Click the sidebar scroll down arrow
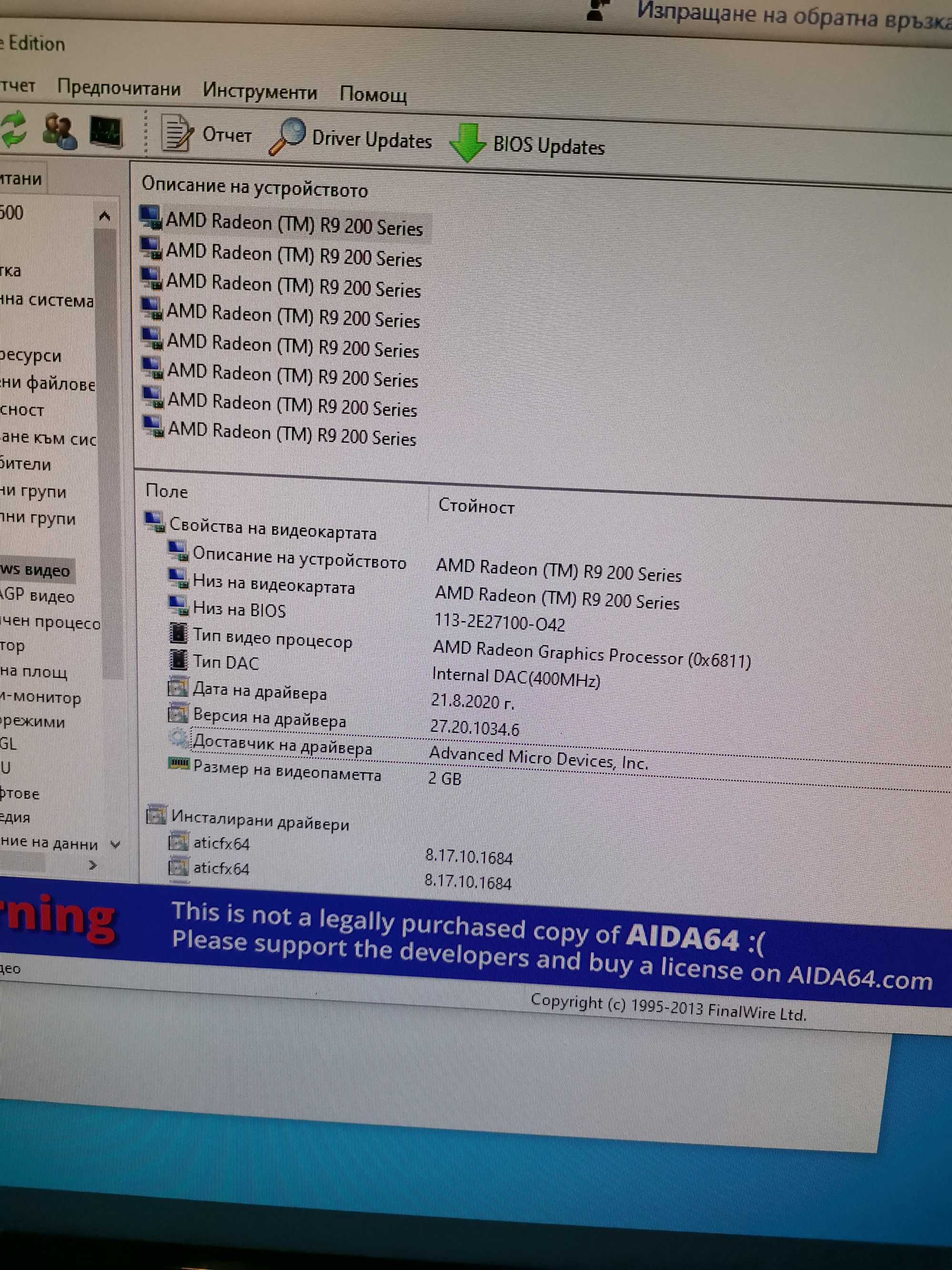This screenshot has height=1270, width=952. click(115, 845)
